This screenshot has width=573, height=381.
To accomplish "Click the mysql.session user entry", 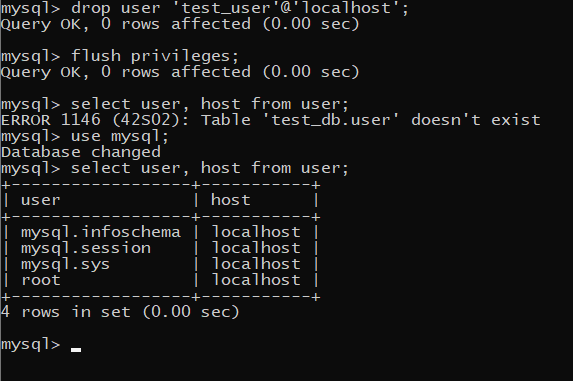I will 86,248.
